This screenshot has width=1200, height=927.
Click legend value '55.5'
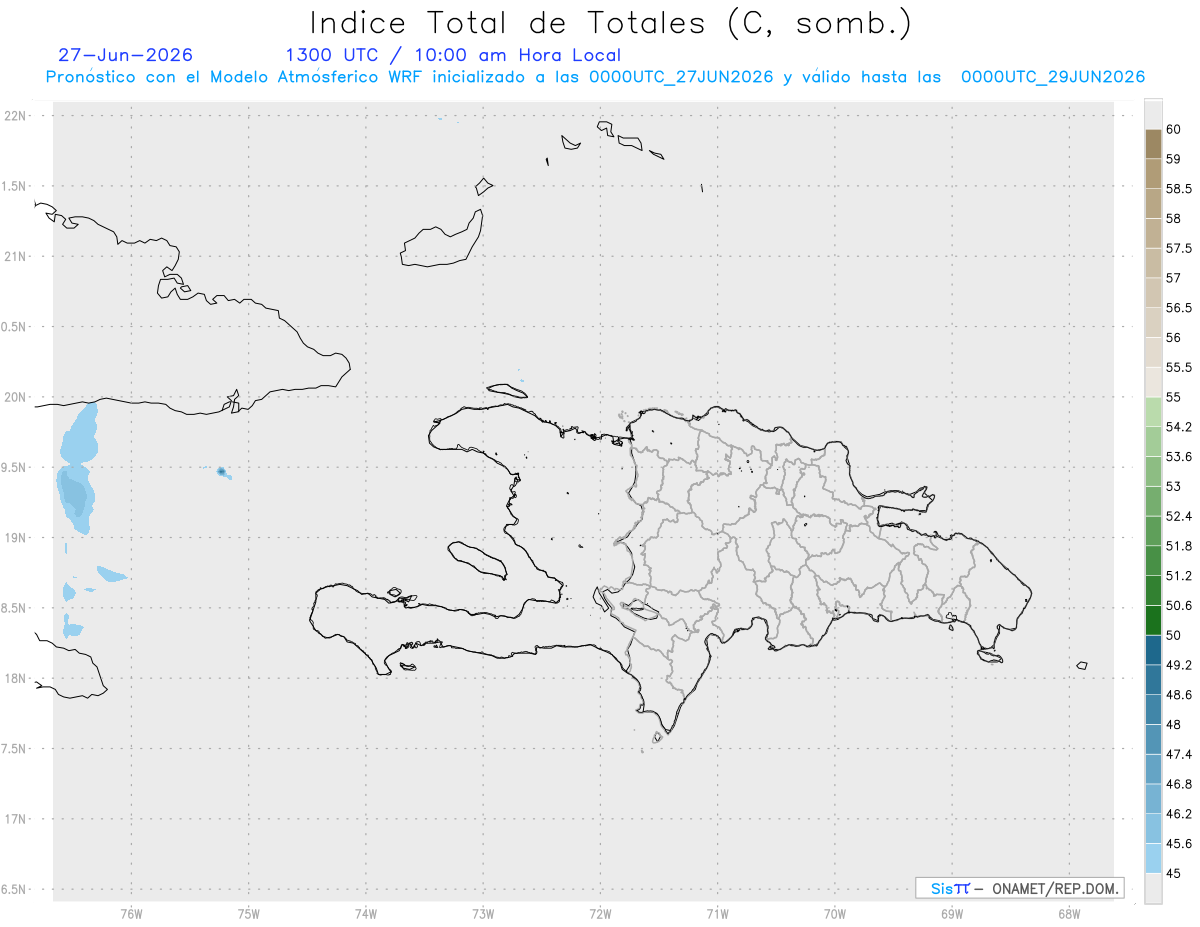tap(1177, 368)
